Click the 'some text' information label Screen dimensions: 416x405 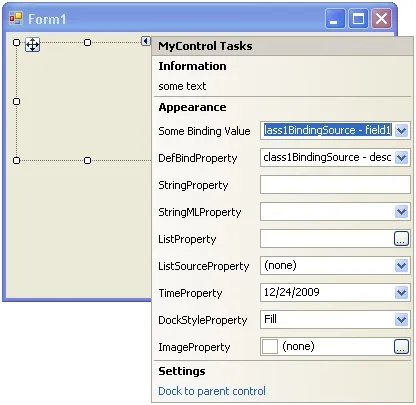(182, 86)
